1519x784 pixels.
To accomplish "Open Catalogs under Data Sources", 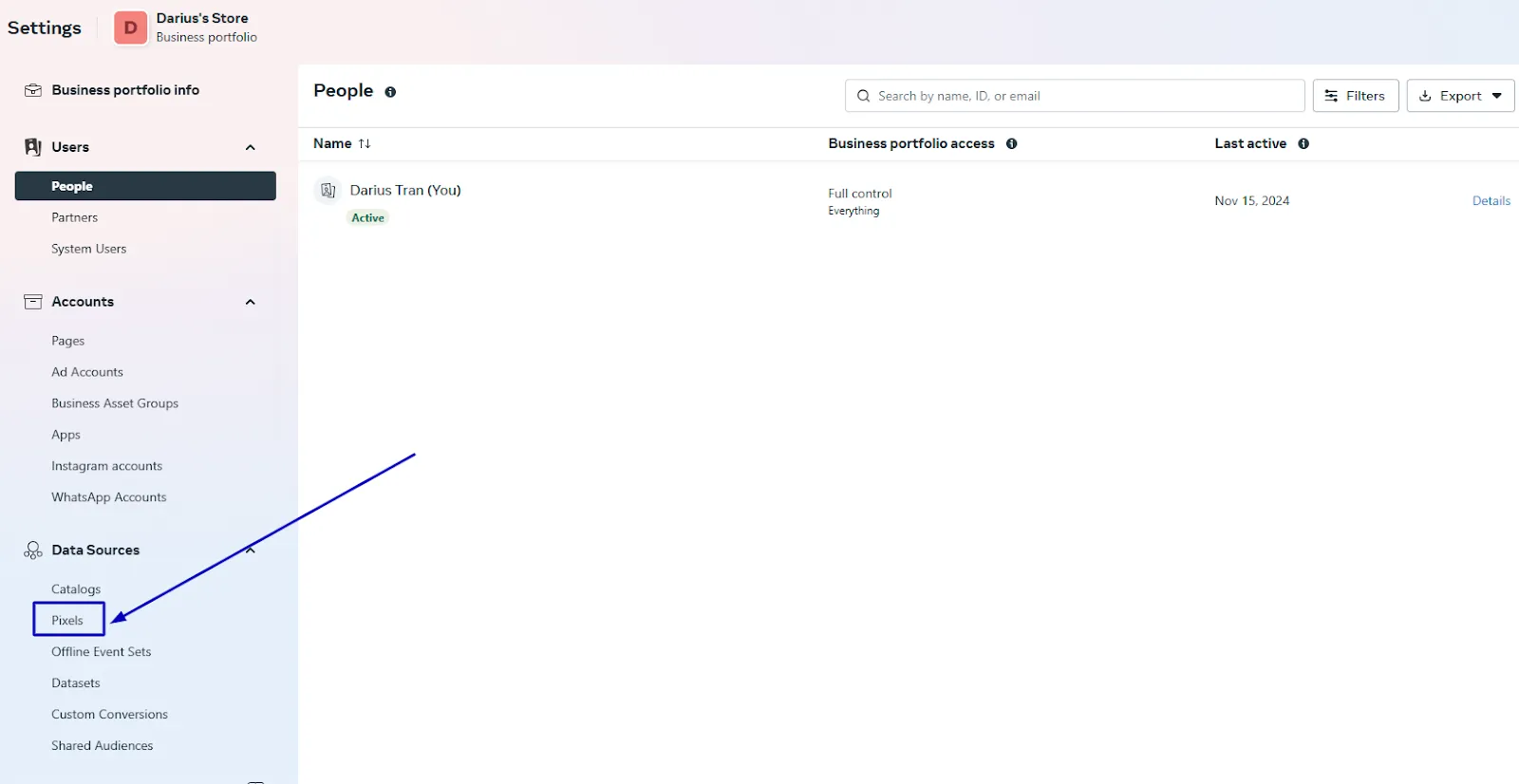I will click(76, 589).
